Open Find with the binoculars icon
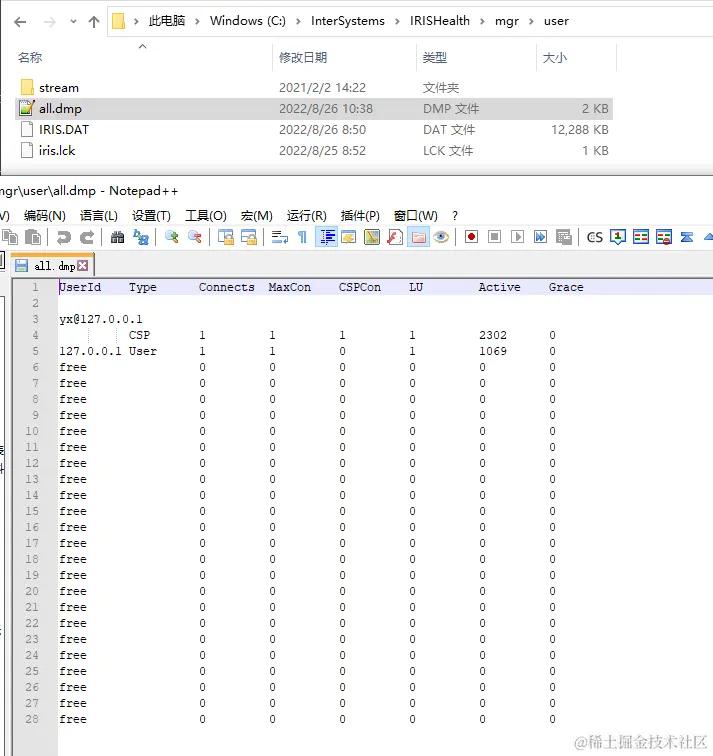This screenshot has height=756, width=713. [x=117, y=237]
